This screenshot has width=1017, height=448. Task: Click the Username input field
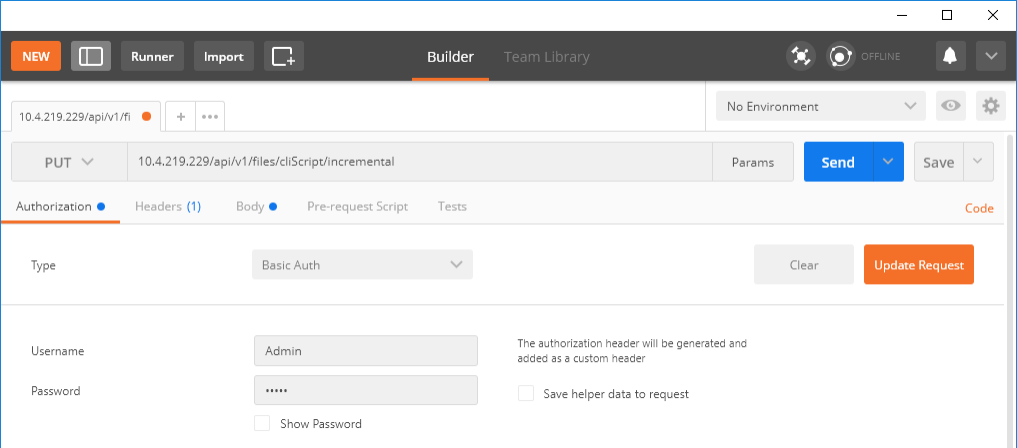pyautogui.click(x=366, y=351)
